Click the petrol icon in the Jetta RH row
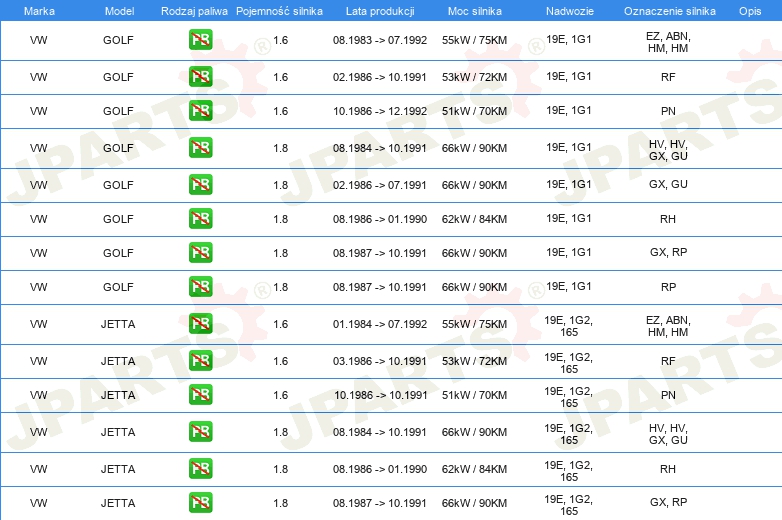Screen dimensions: 782x520 coord(200,469)
